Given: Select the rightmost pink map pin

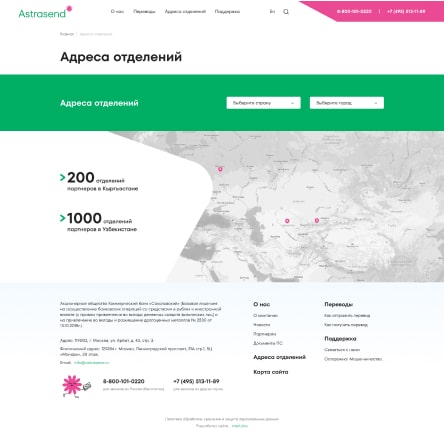Looking at the screenshot, I should [317, 220].
